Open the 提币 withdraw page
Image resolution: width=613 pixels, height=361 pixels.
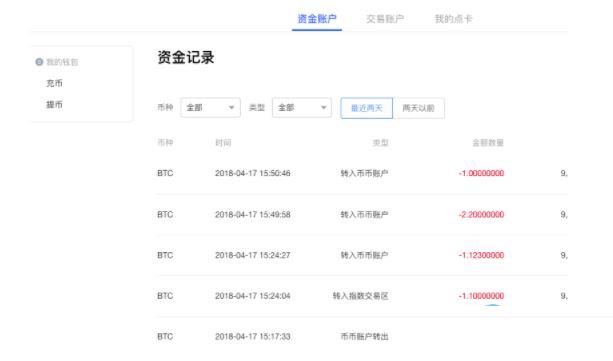tap(54, 104)
